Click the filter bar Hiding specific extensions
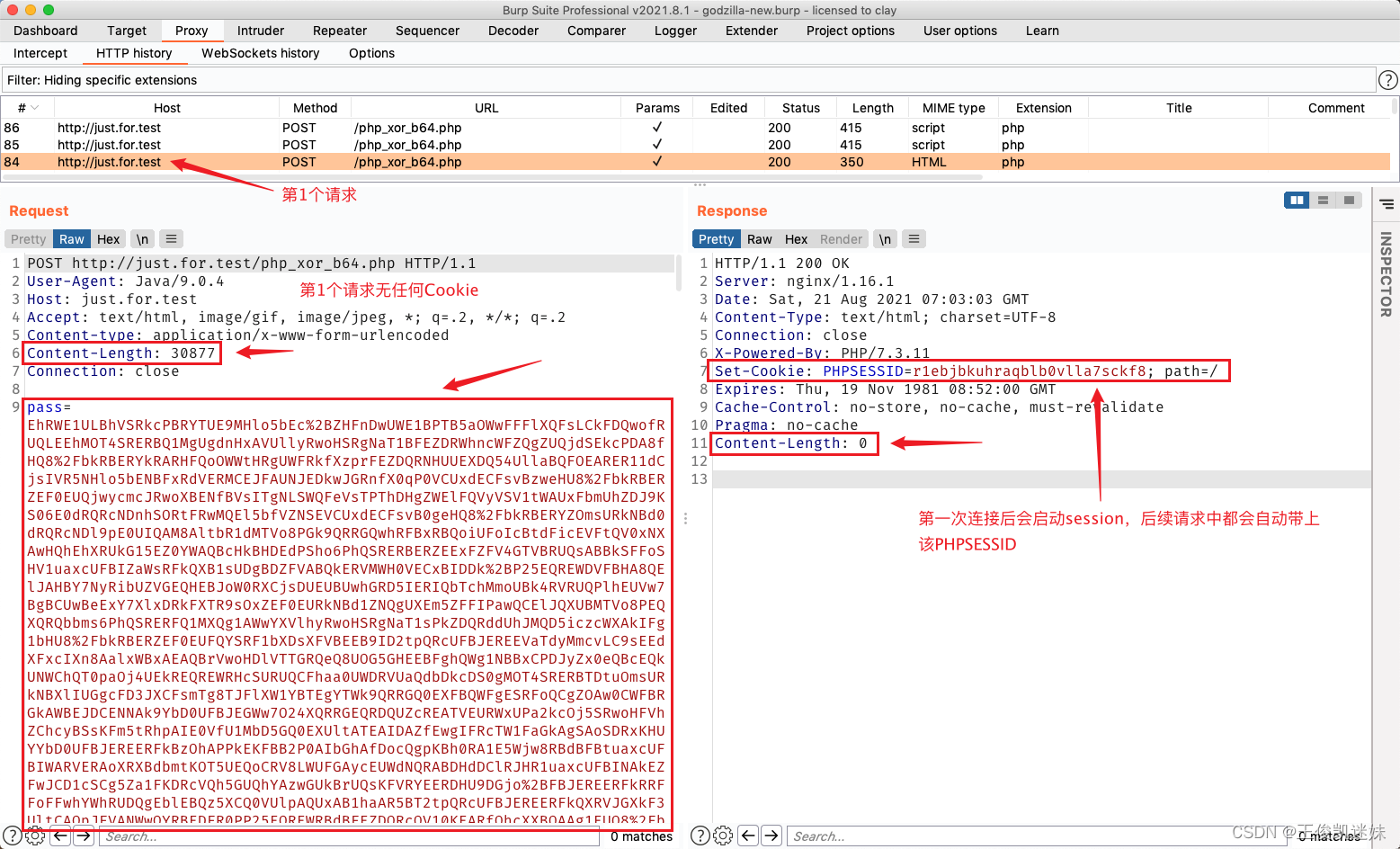1400x849 pixels. pyautogui.click(x=689, y=80)
